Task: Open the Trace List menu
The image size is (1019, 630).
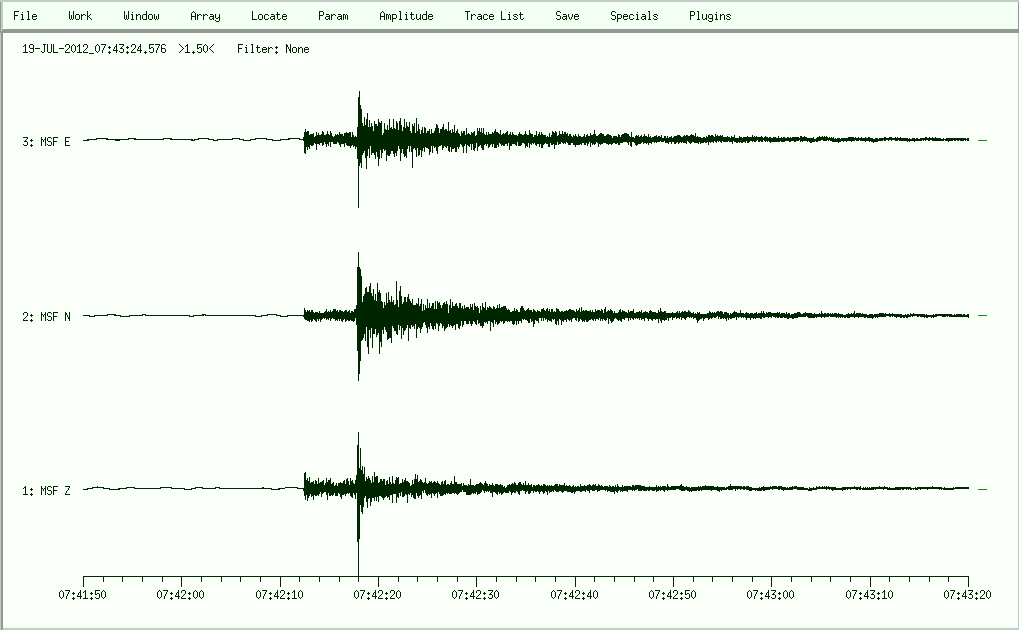Action: (494, 16)
